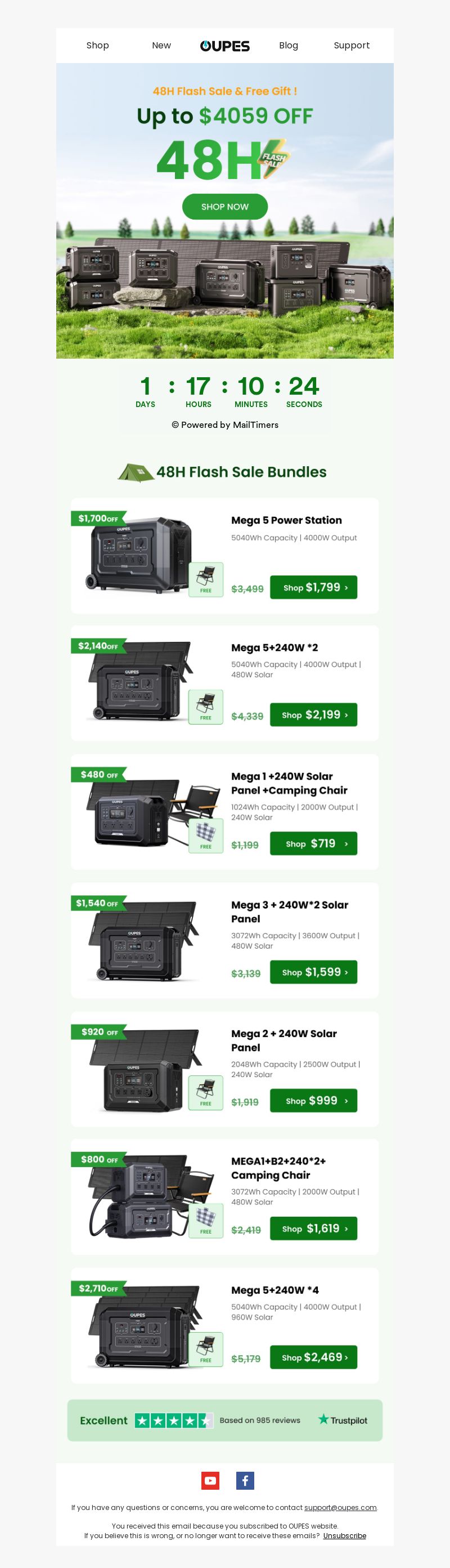Image resolution: width=450 pixels, height=1568 pixels.
Task: Click the free picnic blanket icon on Mega 1 bundle
Action: (x=205, y=835)
